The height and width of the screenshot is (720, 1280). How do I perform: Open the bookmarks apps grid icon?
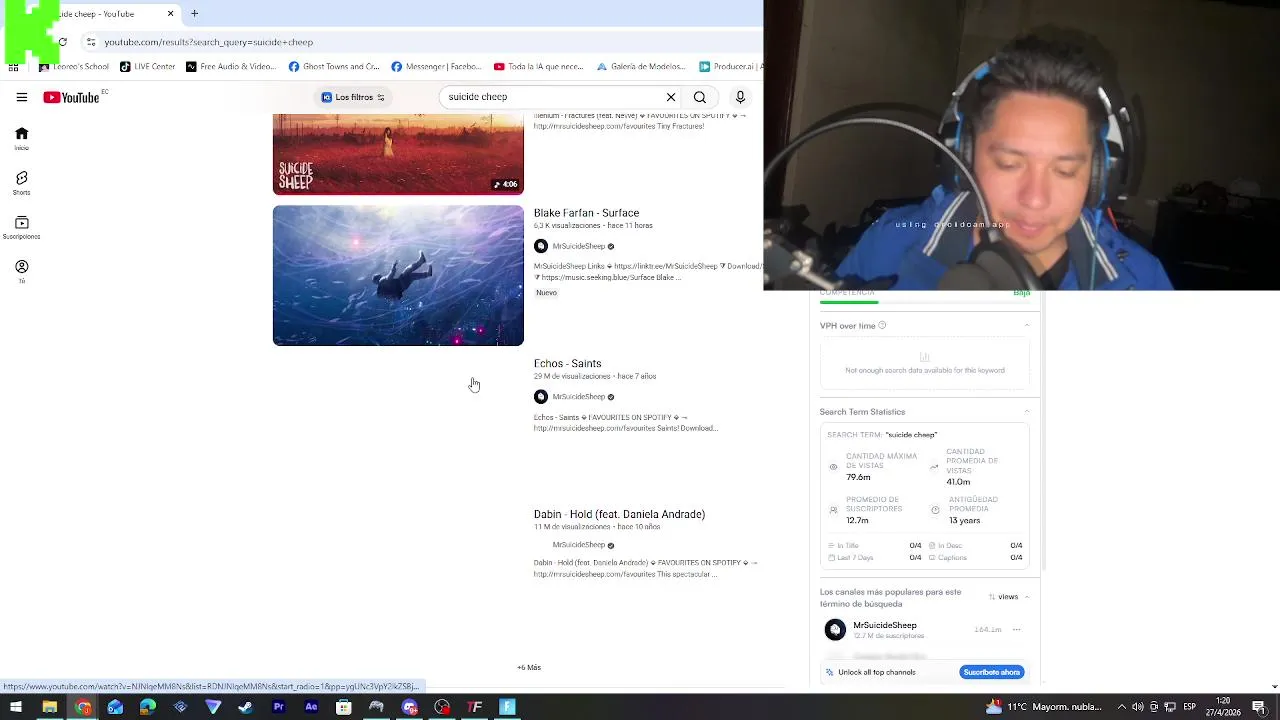point(13,67)
